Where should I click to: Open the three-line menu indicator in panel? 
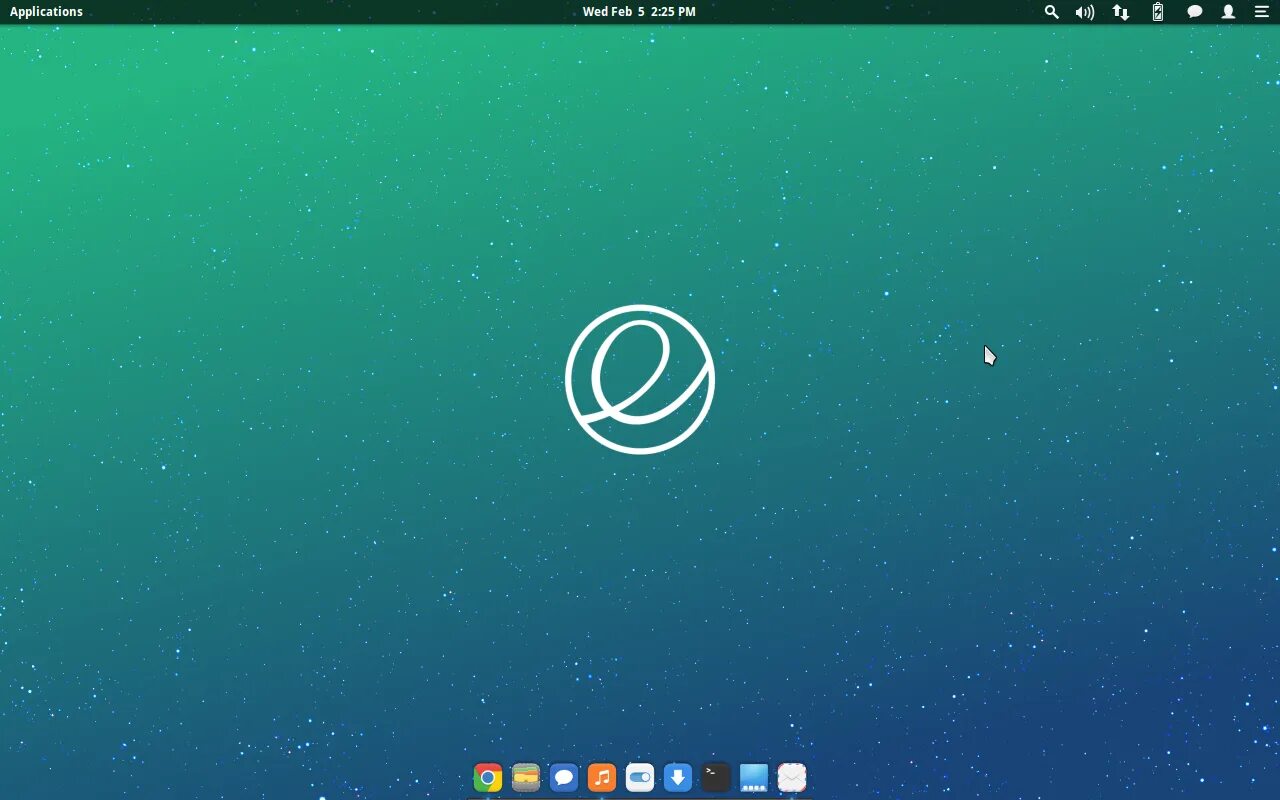(x=1261, y=12)
